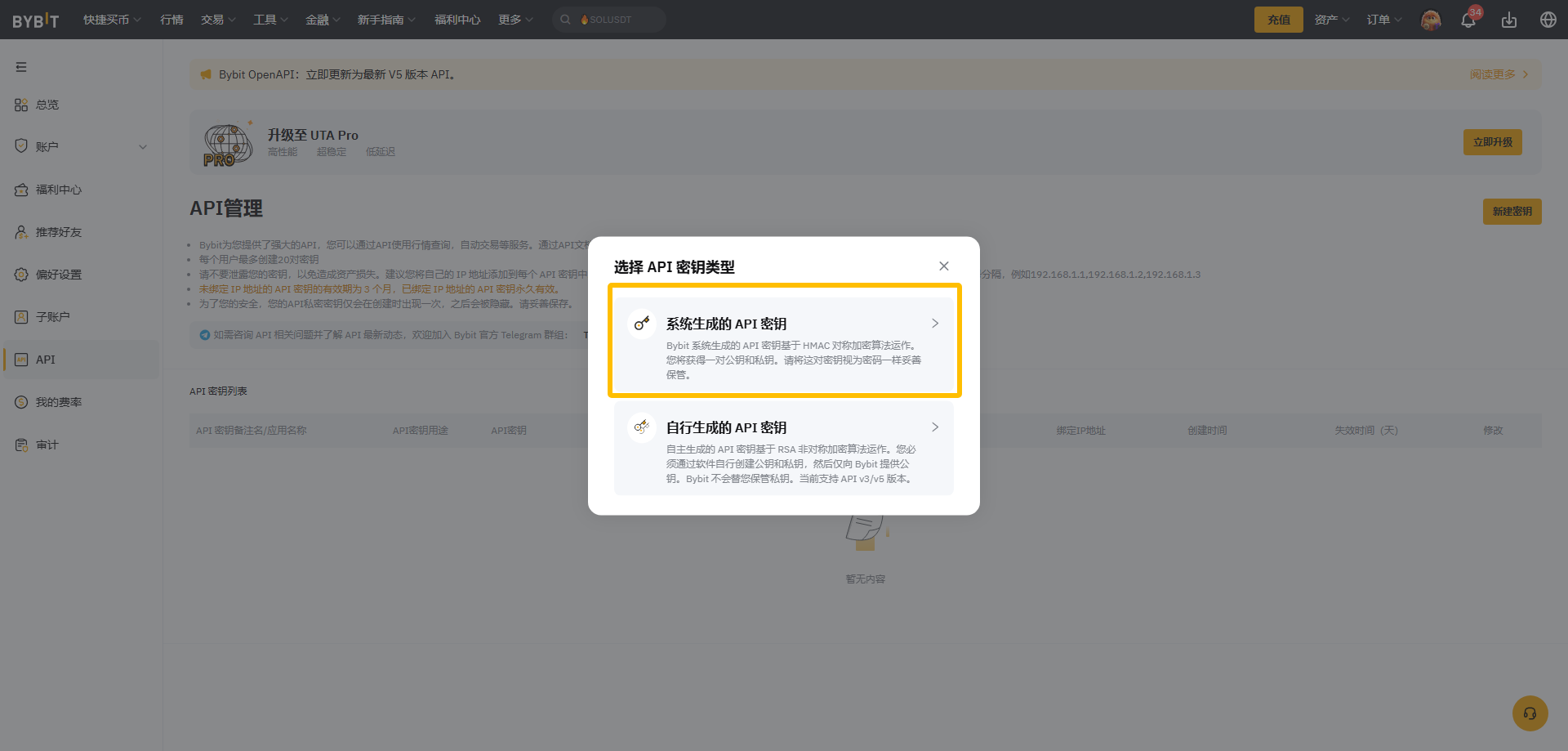The width and height of the screenshot is (1568, 751).
Task: Open the notifications bell
Action: pos(1468,20)
